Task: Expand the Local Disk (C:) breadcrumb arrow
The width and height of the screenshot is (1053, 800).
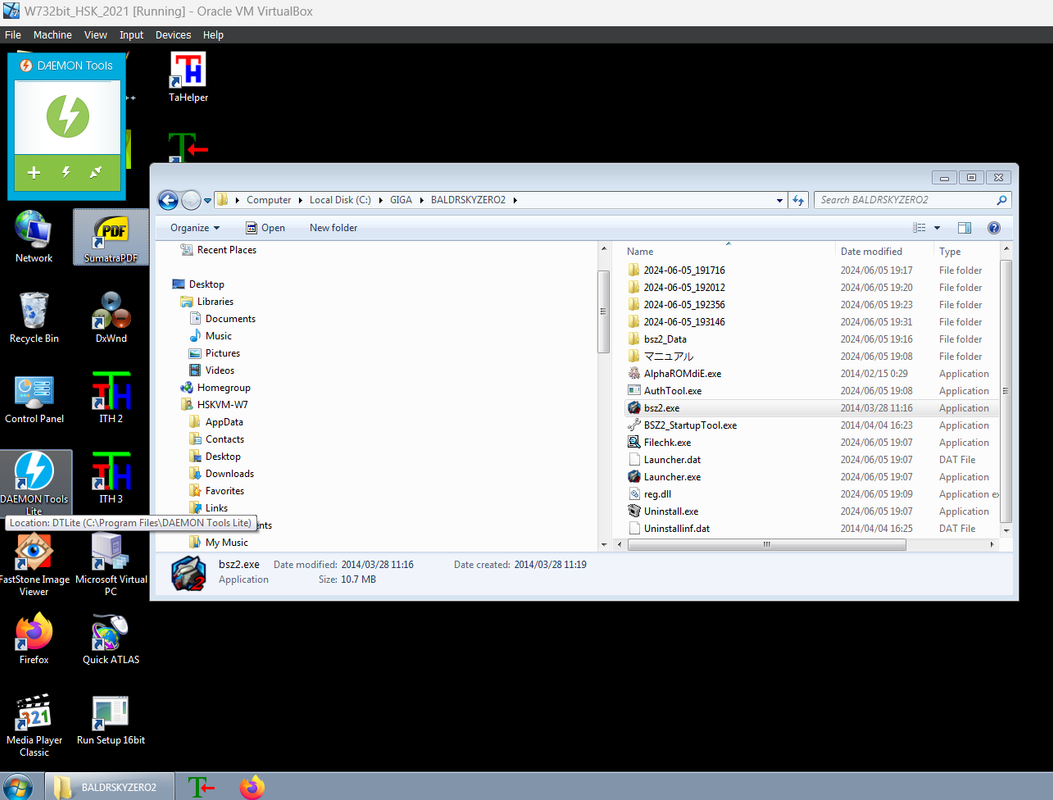Action: (380, 200)
